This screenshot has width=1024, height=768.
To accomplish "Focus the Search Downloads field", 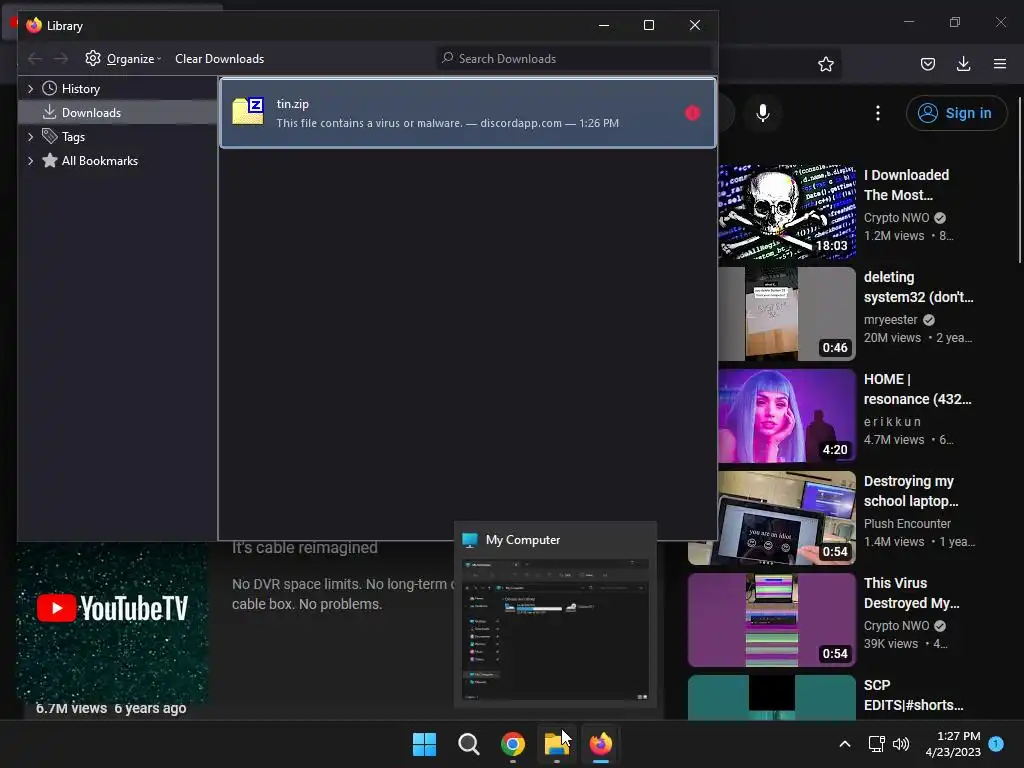I will pyautogui.click(x=574, y=59).
